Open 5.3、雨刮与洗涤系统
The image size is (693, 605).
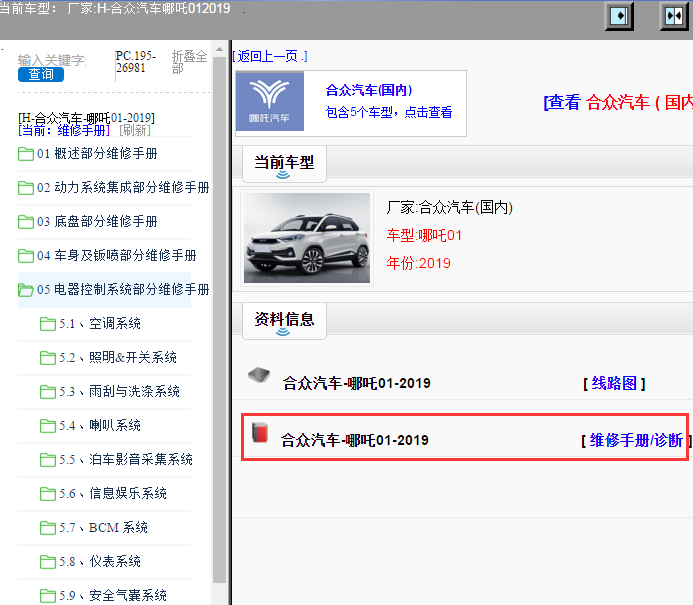coord(119,392)
